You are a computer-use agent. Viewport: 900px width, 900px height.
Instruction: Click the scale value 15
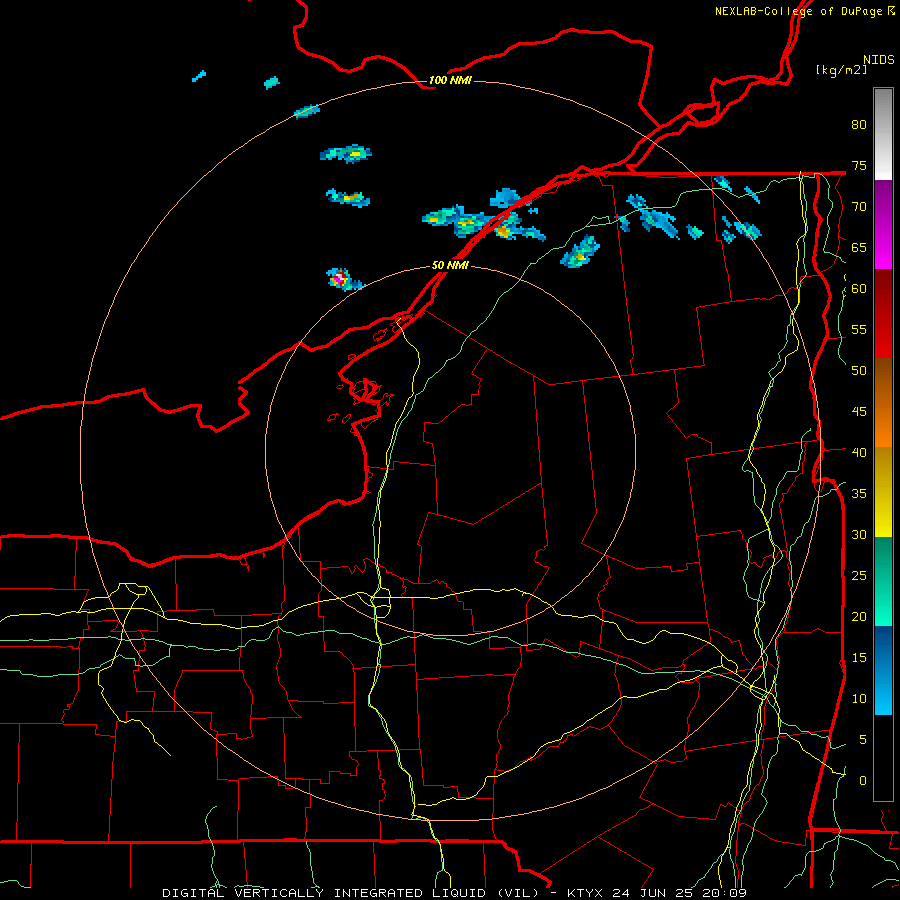[859, 658]
